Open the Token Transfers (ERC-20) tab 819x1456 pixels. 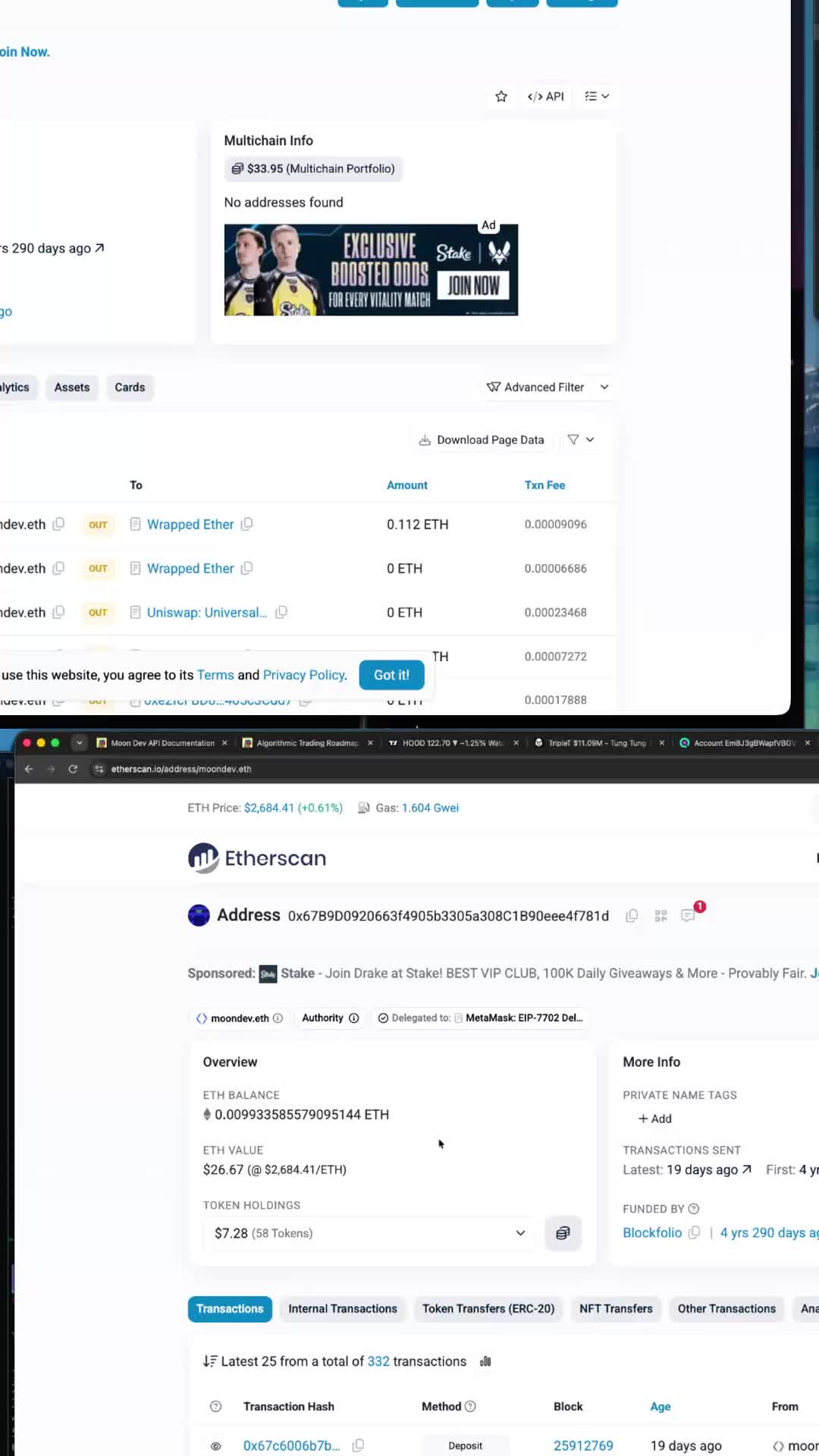click(488, 1309)
